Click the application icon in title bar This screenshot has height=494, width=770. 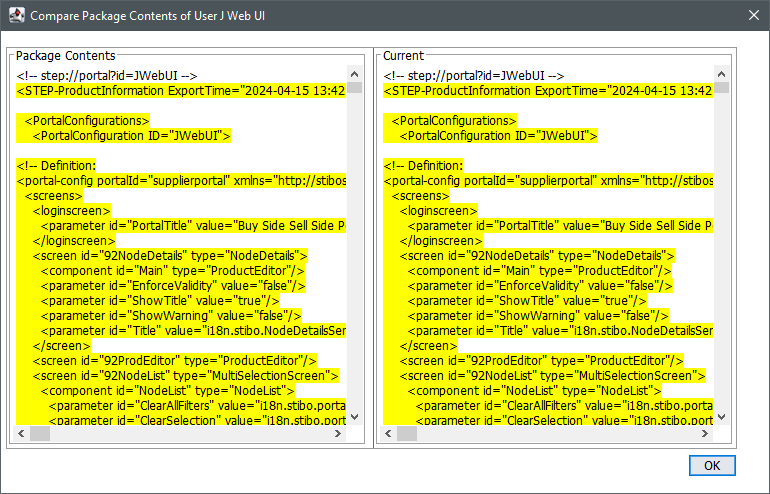16,15
